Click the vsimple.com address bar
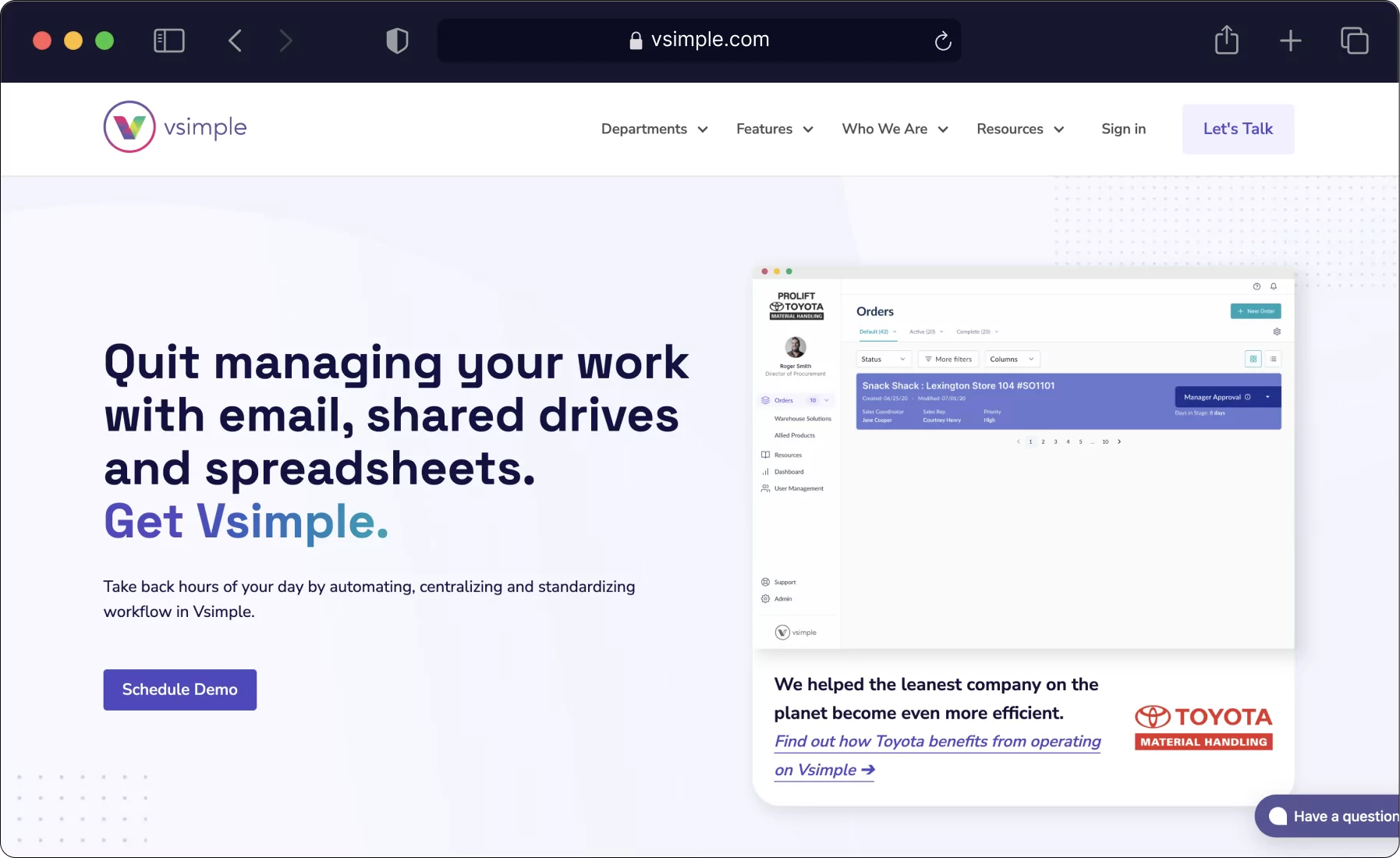Image resolution: width=1400 pixels, height=858 pixels. click(699, 40)
